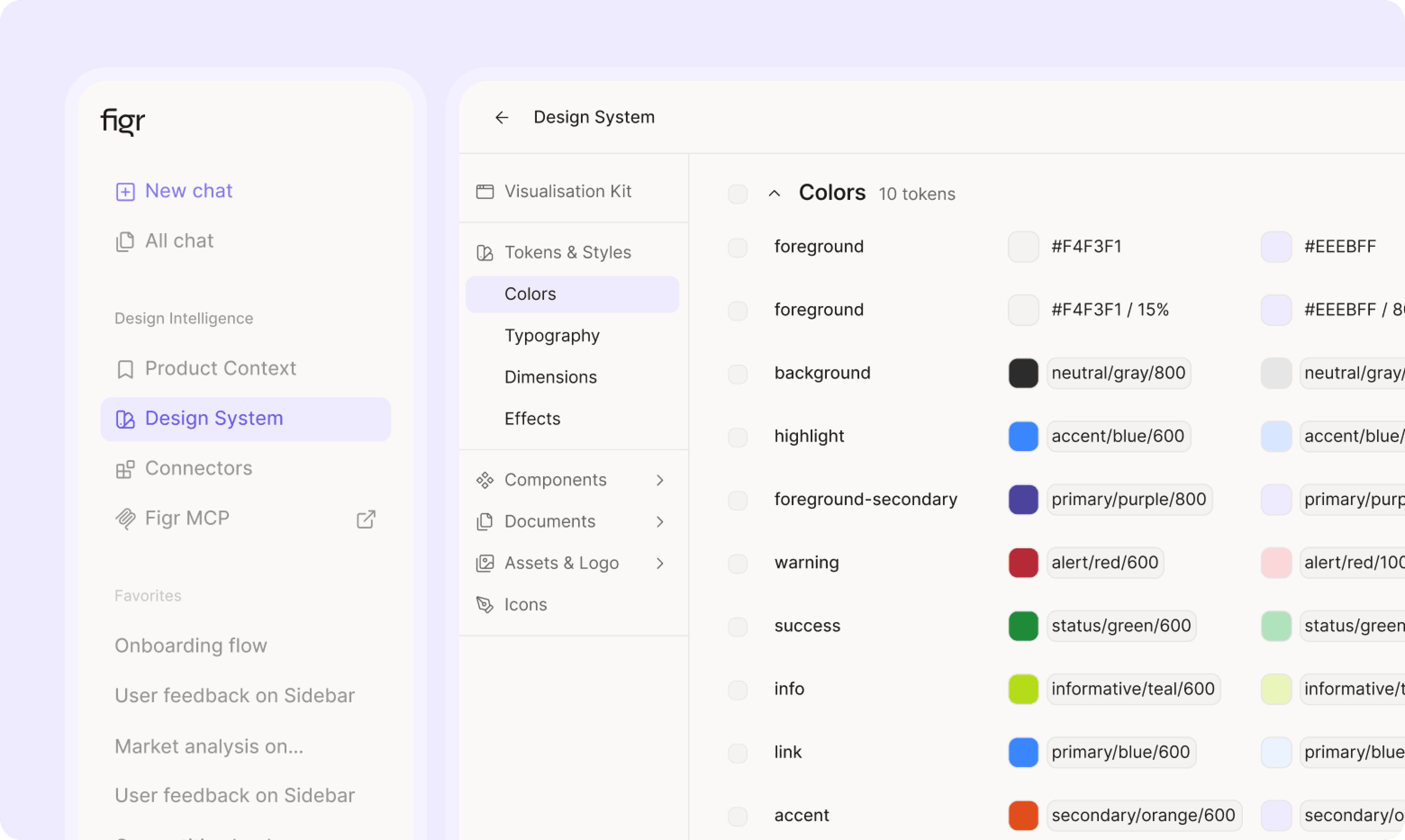1405x840 pixels.
Task: Expand the Components chevron
Action: click(x=660, y=480)
